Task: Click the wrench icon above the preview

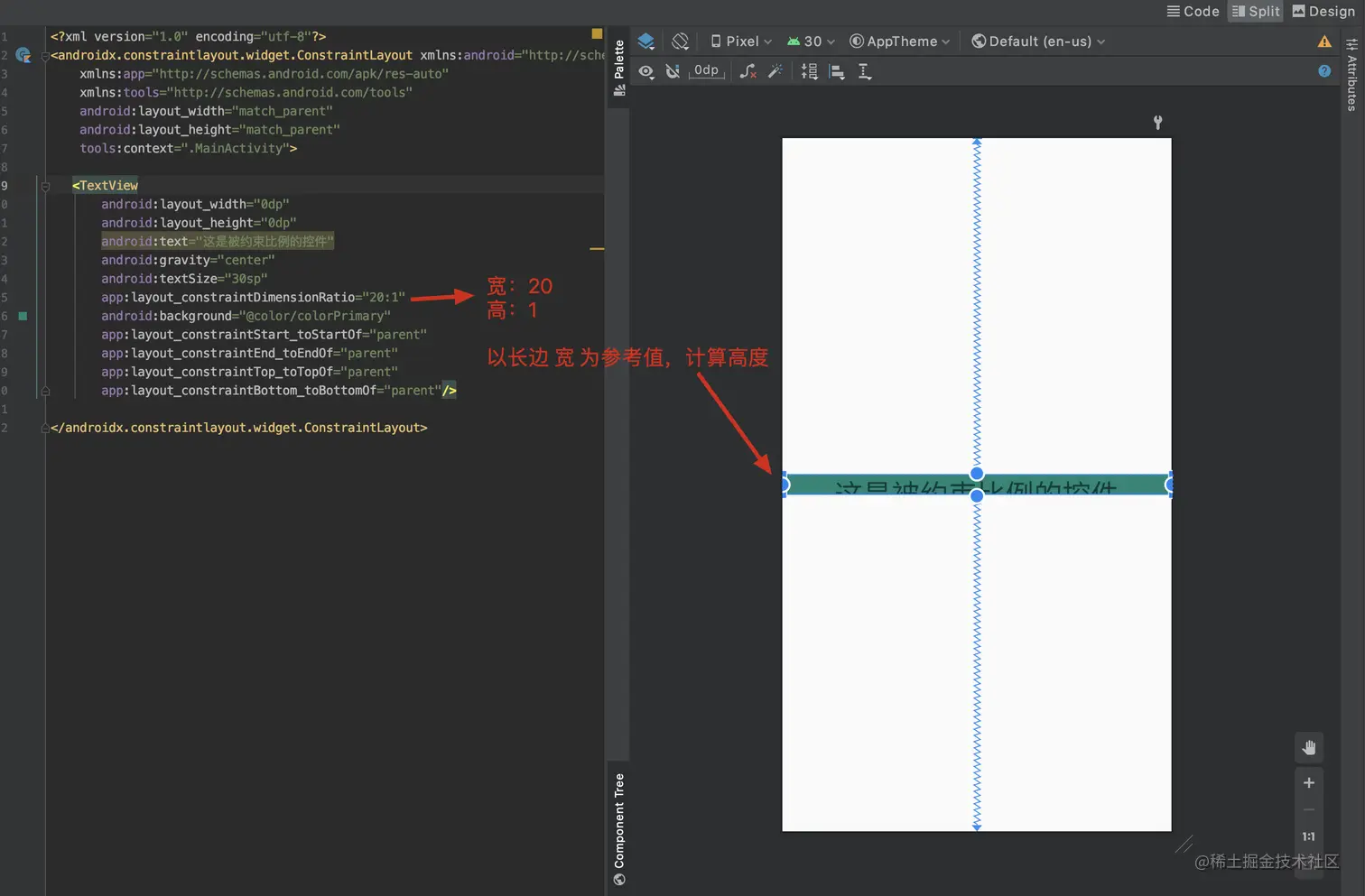Action: [x=1157, y=122]
